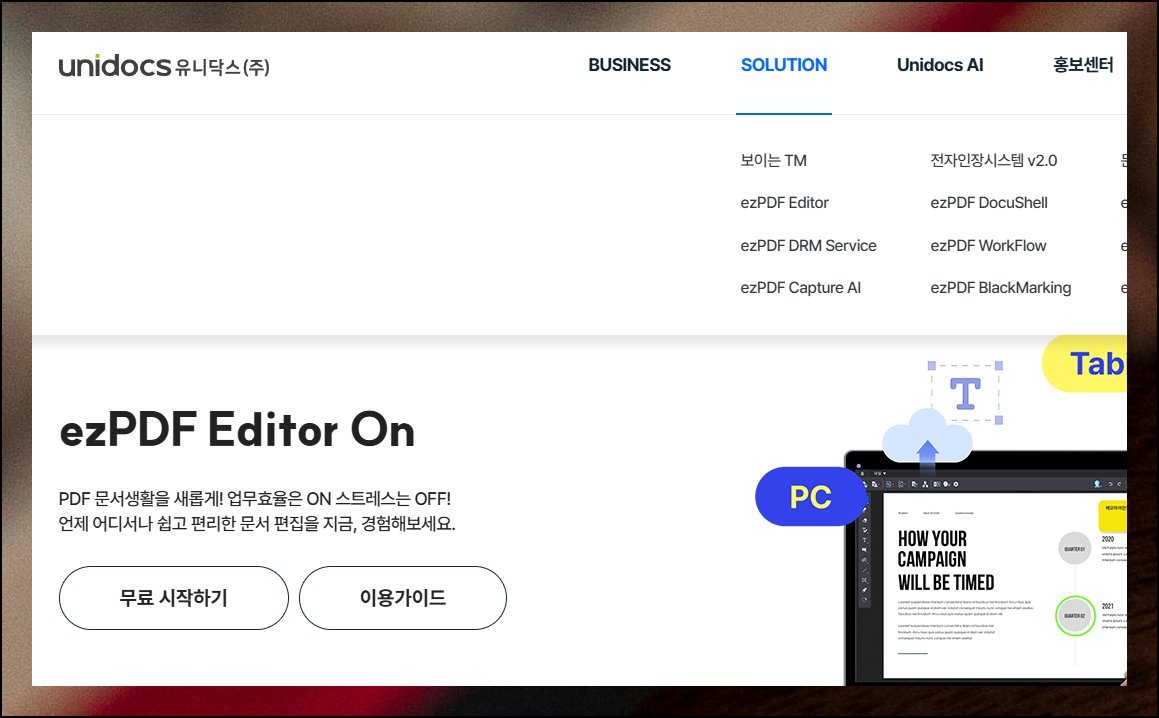Open the 홍보센터 menu
The image size is (1159, 718).
click(x=1083, y=65)
